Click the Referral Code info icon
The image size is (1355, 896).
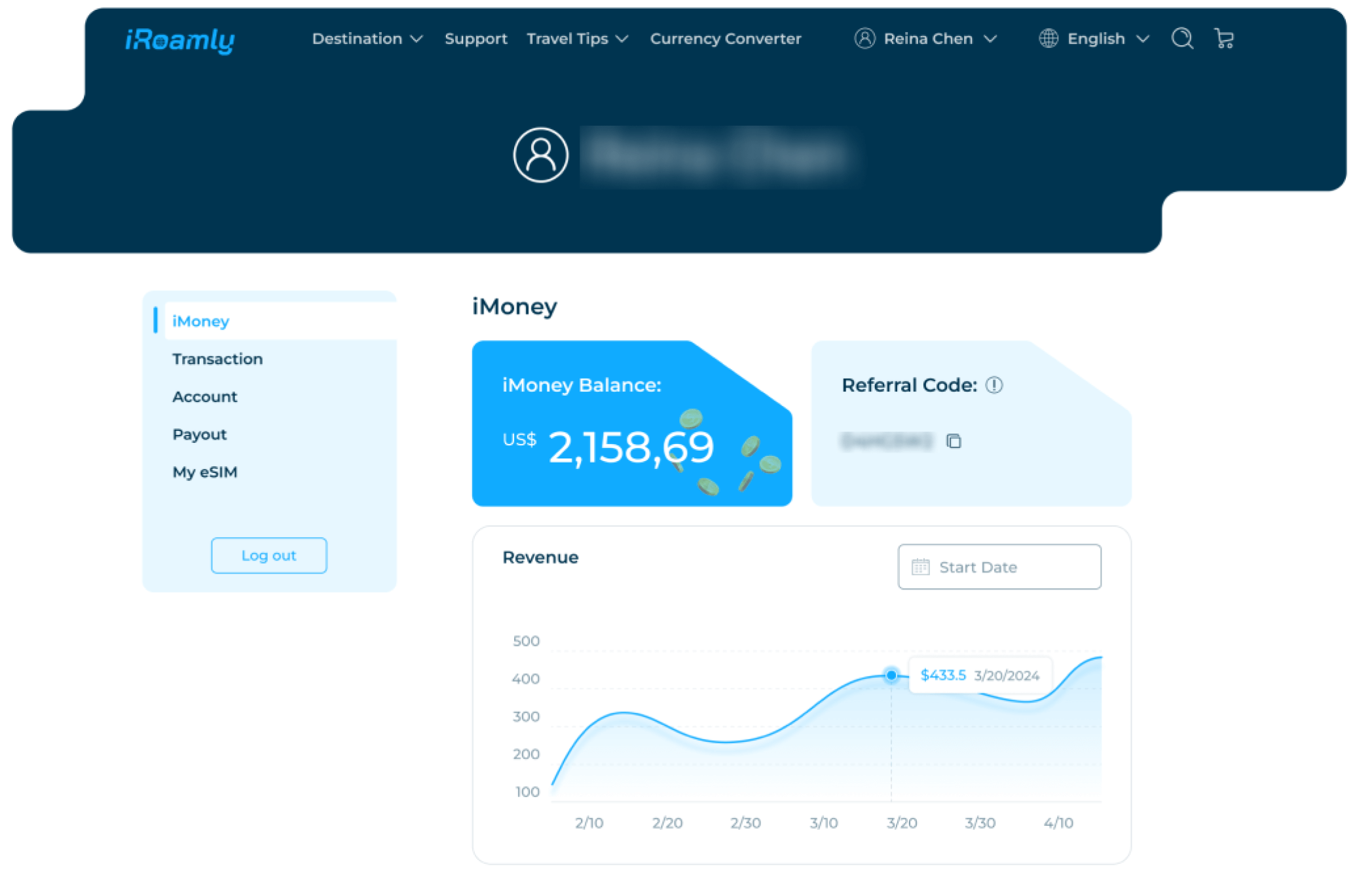tap(993, 385)
